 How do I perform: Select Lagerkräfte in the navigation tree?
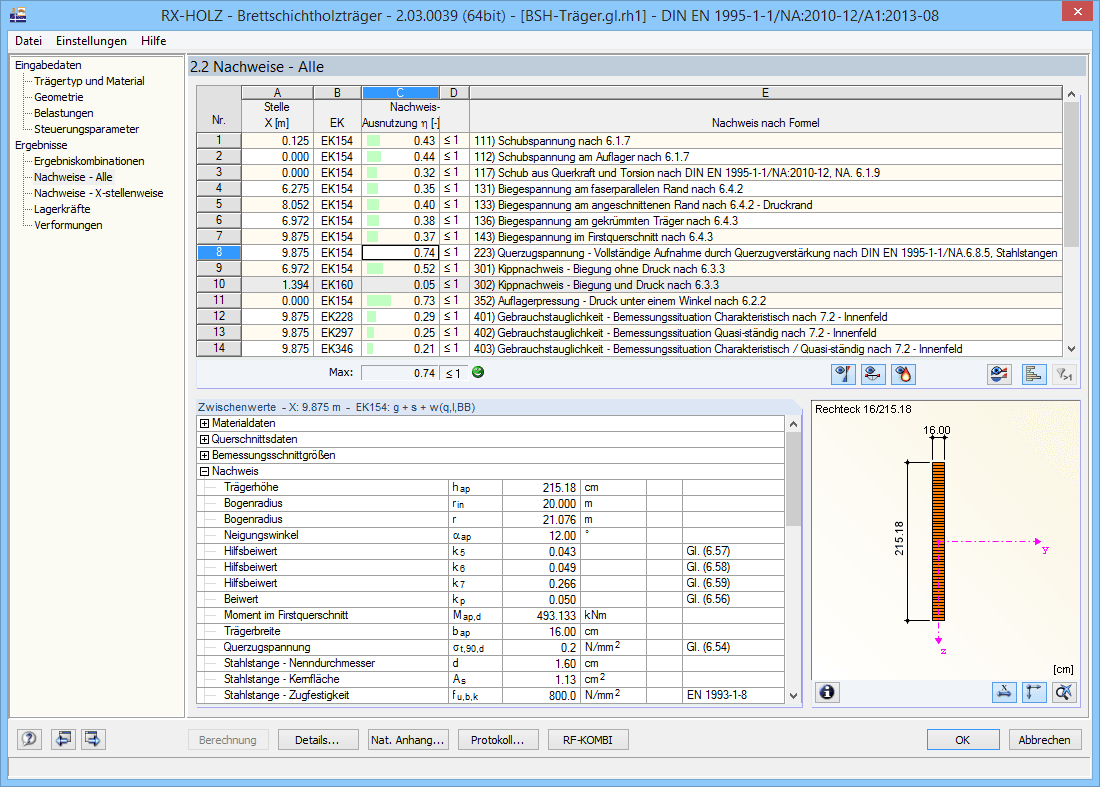pyautogui.click(x=61, y=209)
